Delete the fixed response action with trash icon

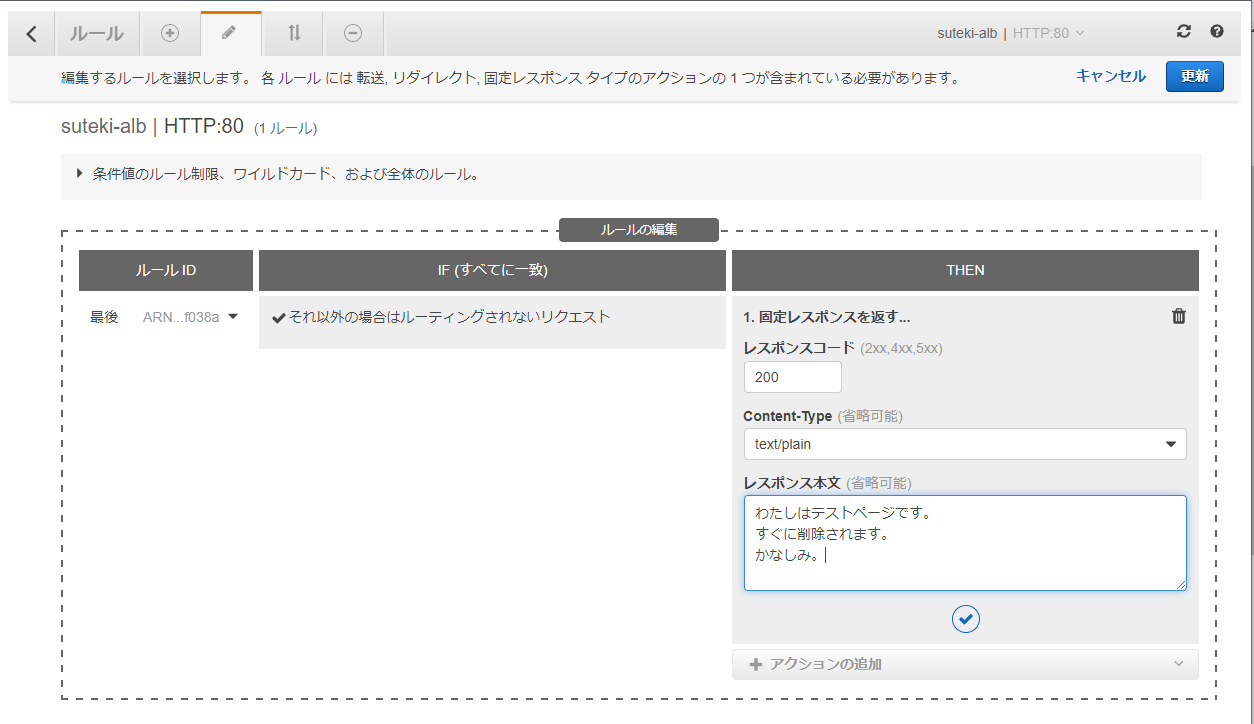1178,316
